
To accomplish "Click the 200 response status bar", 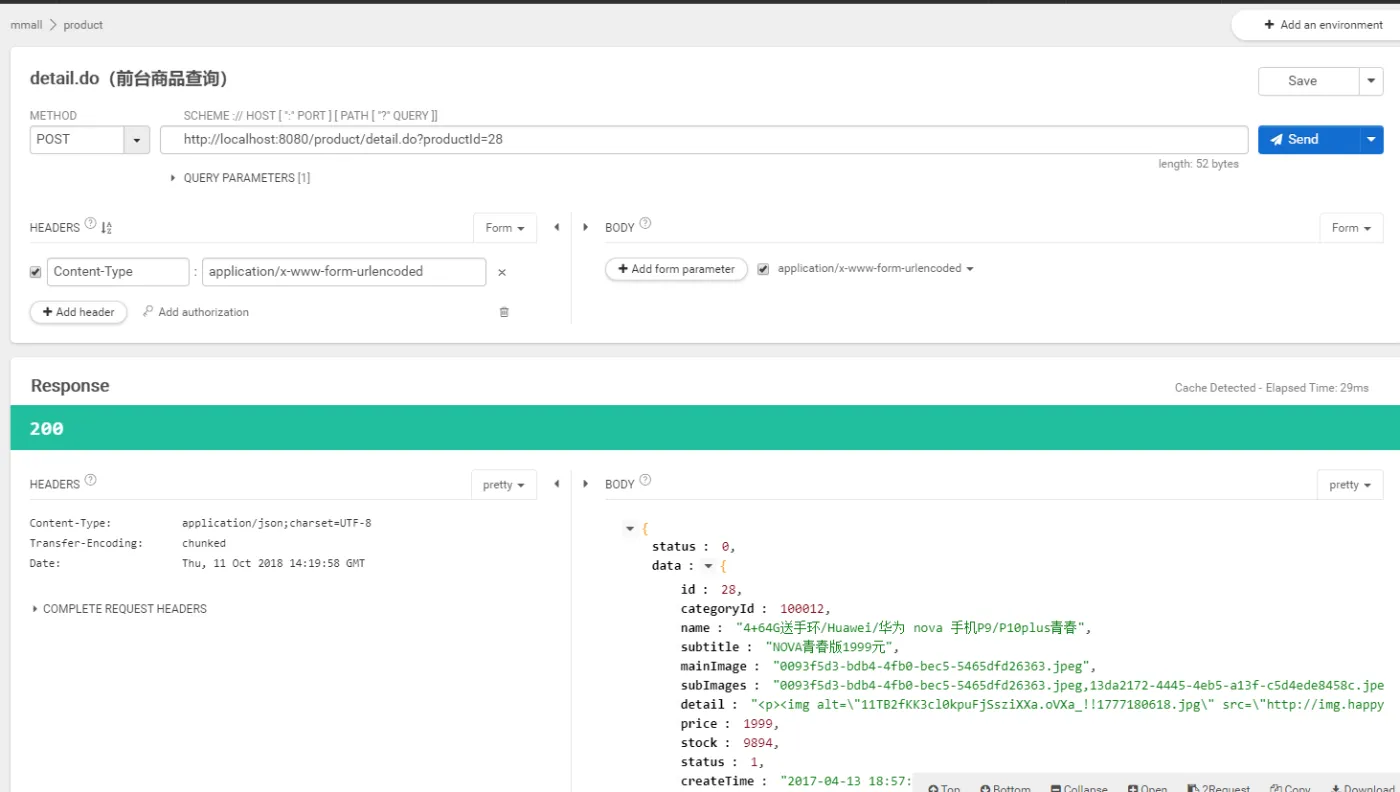I will click(704, 428).
